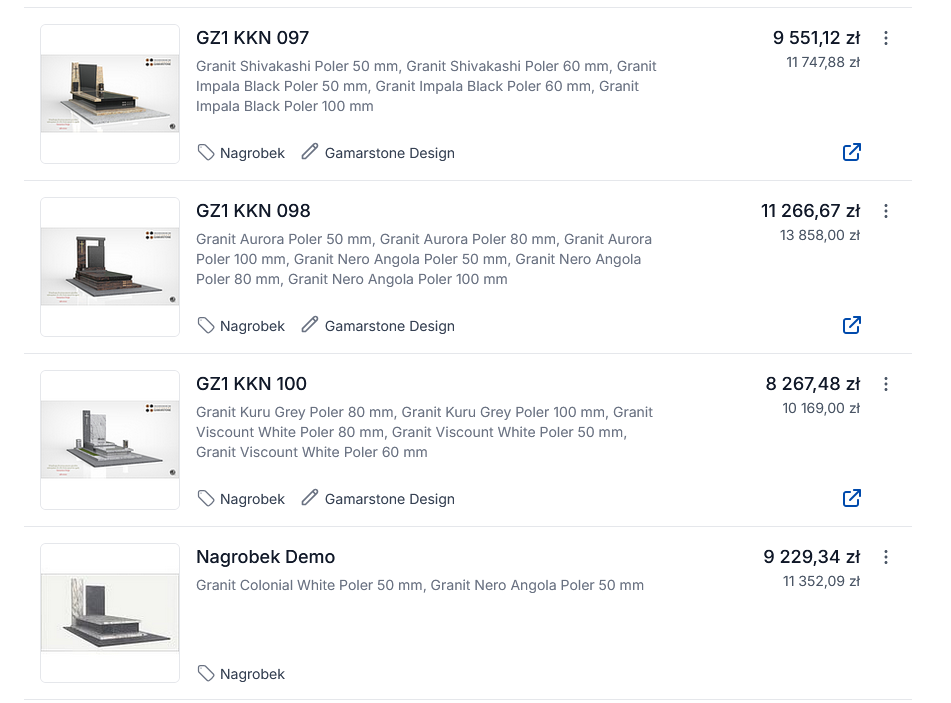Open more options menu for Nagrobek Demo
The height and width of the screenshot is (703, 951).
click(886, 557)
